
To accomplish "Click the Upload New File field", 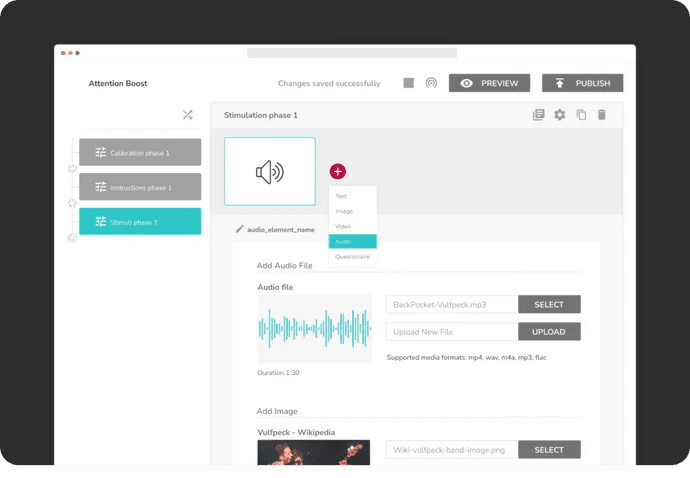I will pos(452,332).
